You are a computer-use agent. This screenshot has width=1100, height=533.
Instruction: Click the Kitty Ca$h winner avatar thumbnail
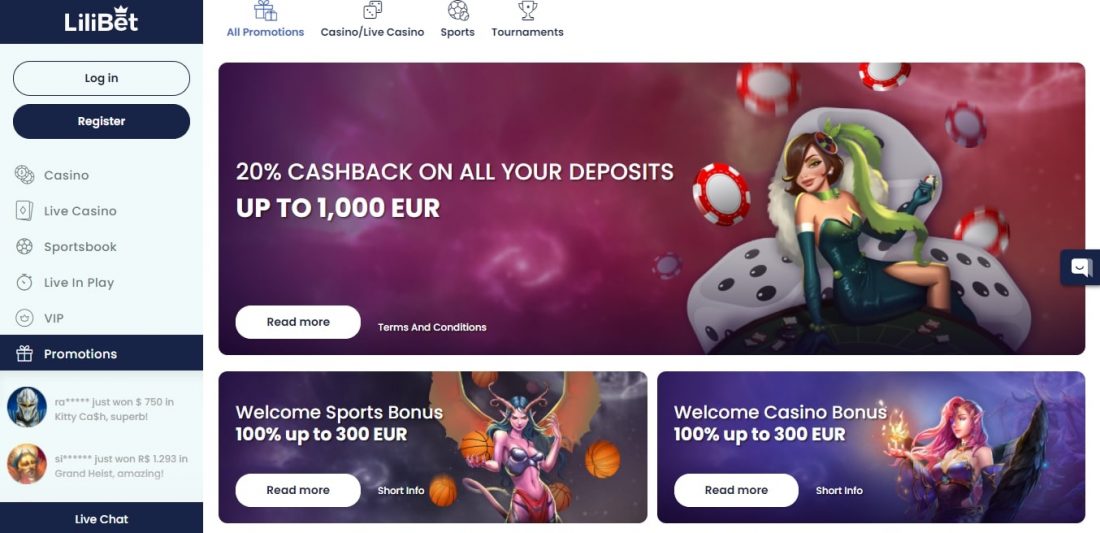click(27, 407)
